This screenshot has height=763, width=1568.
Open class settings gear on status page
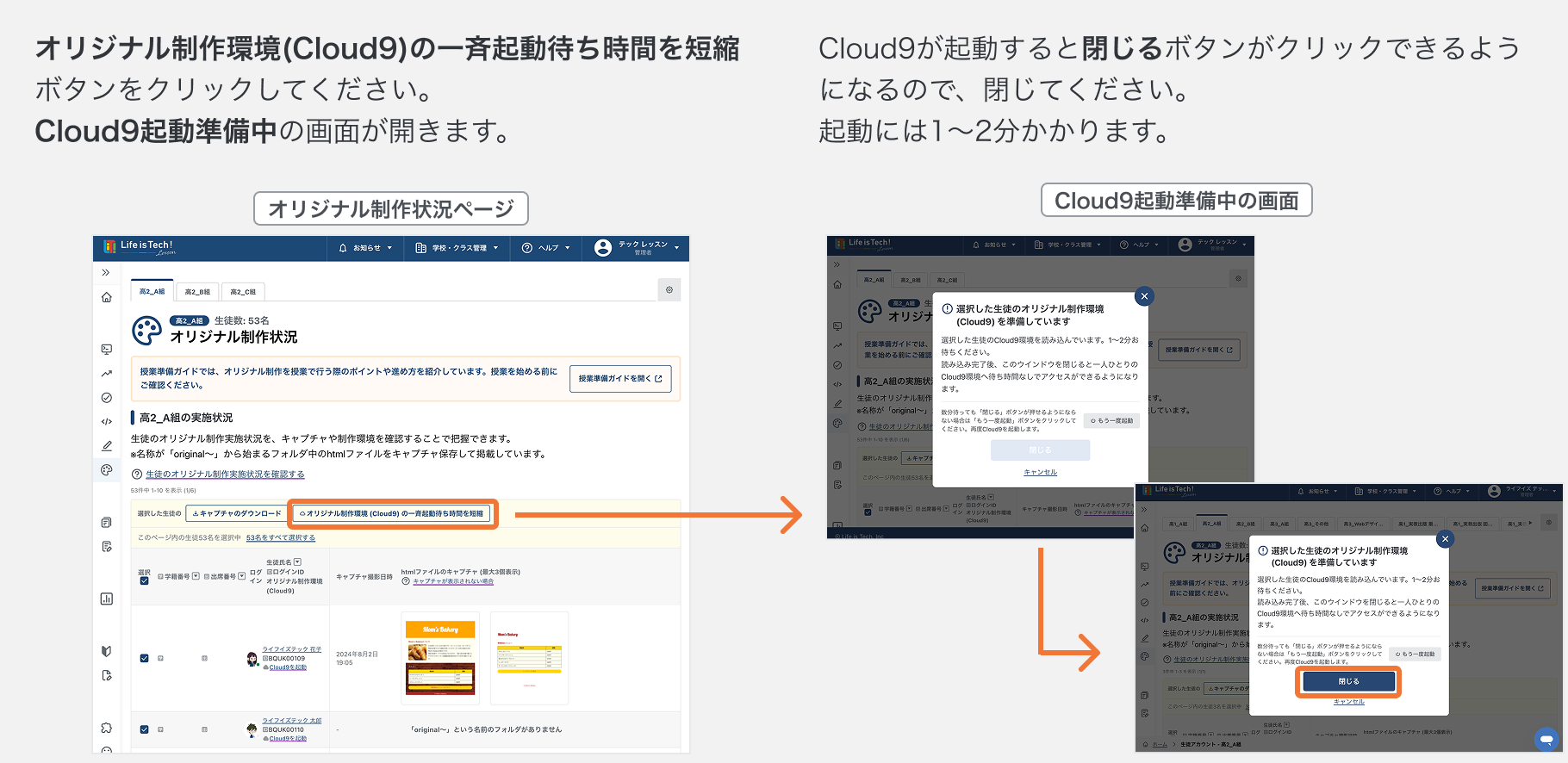(x=669, y=290)
